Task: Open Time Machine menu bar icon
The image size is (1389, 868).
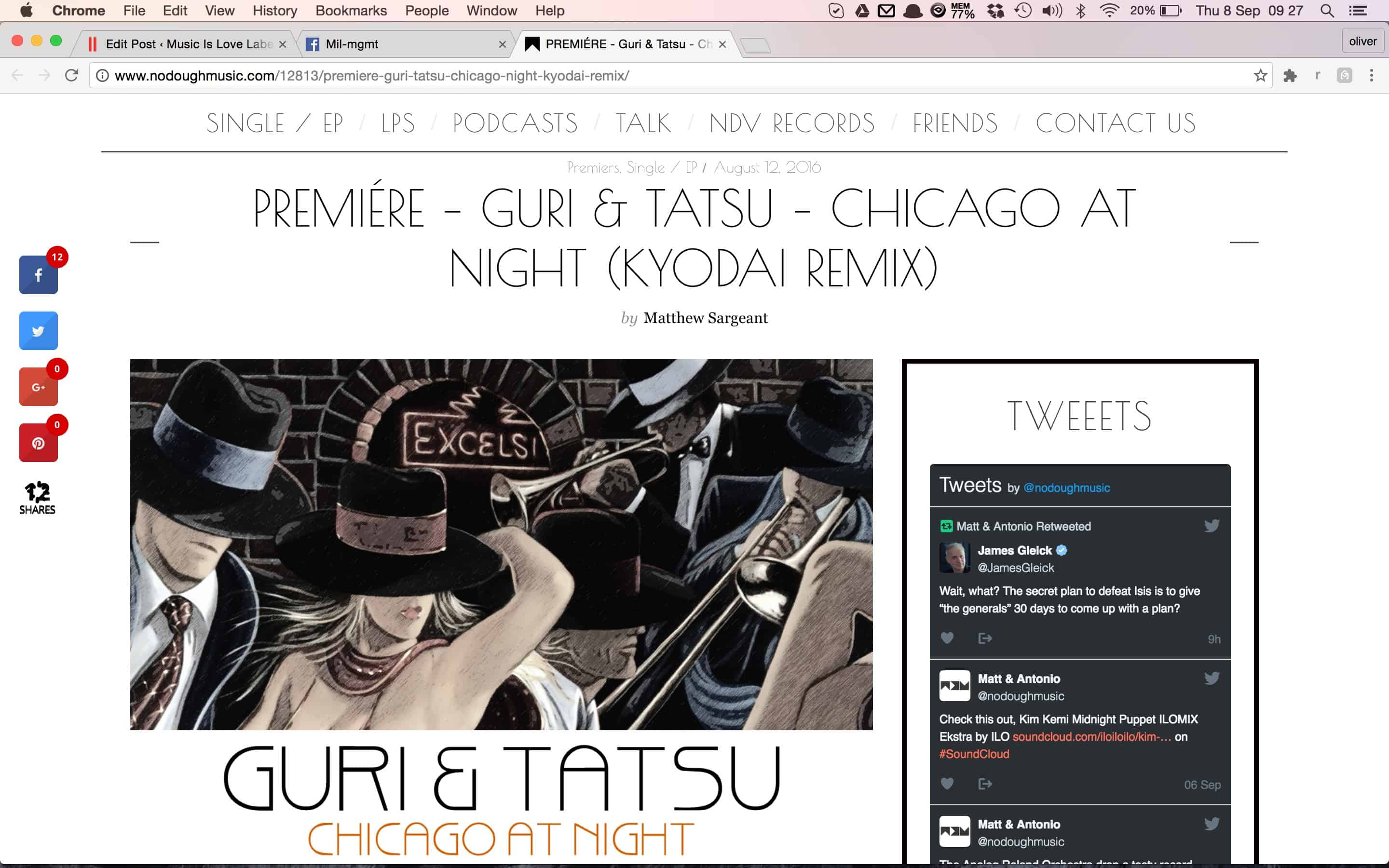Action: click(1023, 10)
